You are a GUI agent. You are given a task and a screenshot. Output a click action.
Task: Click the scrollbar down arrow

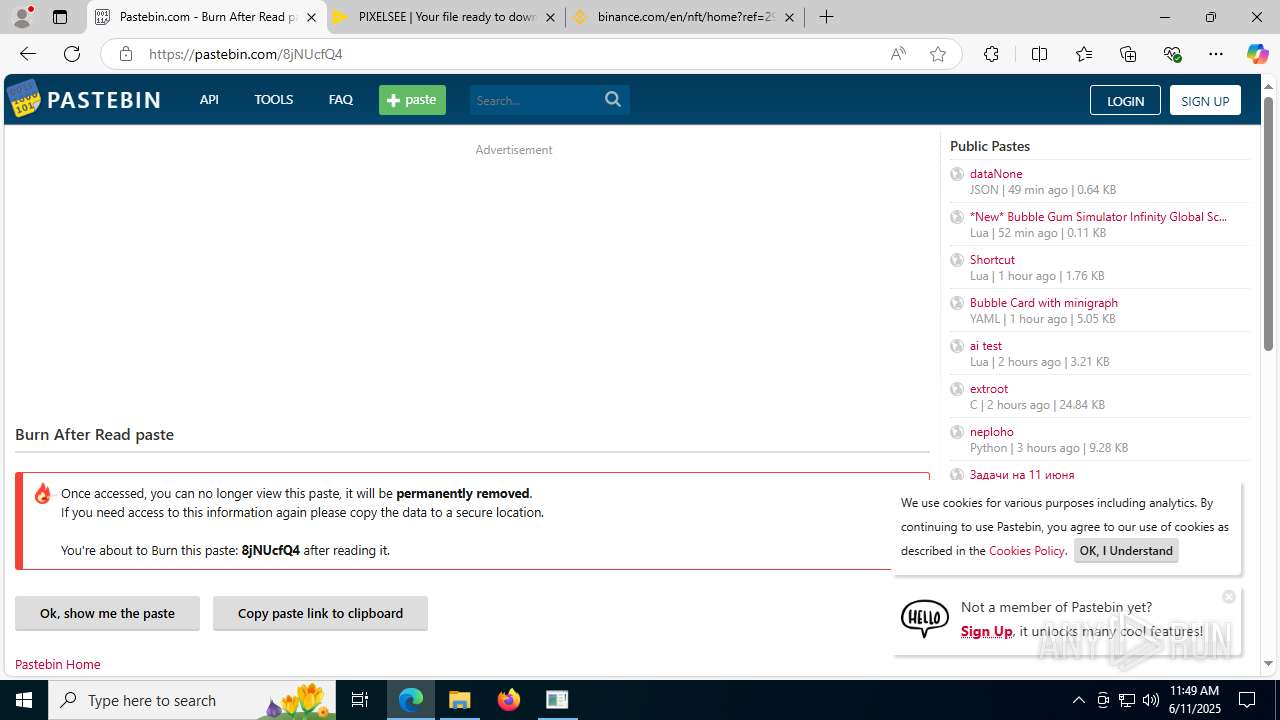tap(1268, 663)
